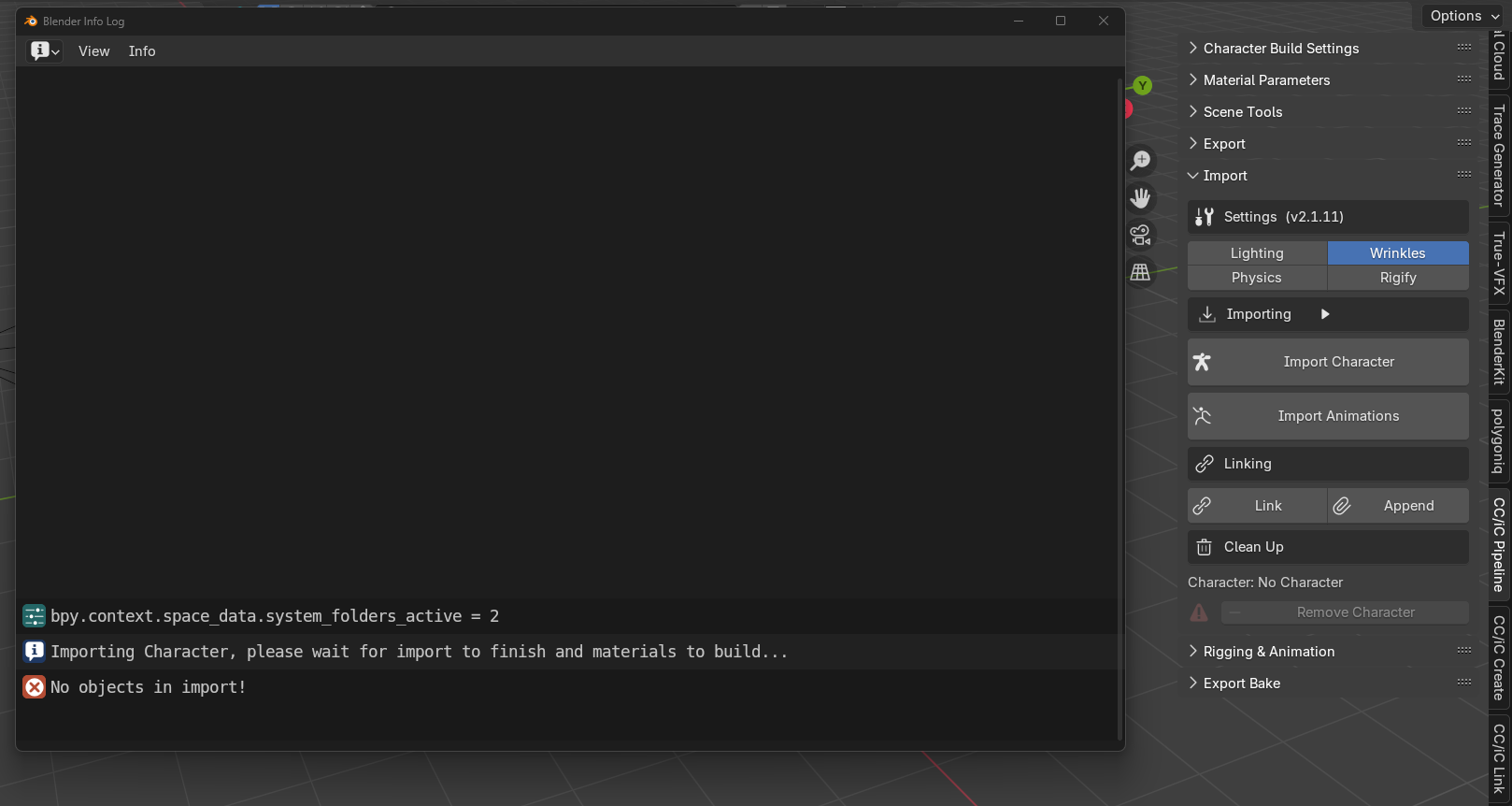Image resolution: width=1512 pixels, height=806 pixels.
Task: Click the Link button
Action: tap(1257, 506)
